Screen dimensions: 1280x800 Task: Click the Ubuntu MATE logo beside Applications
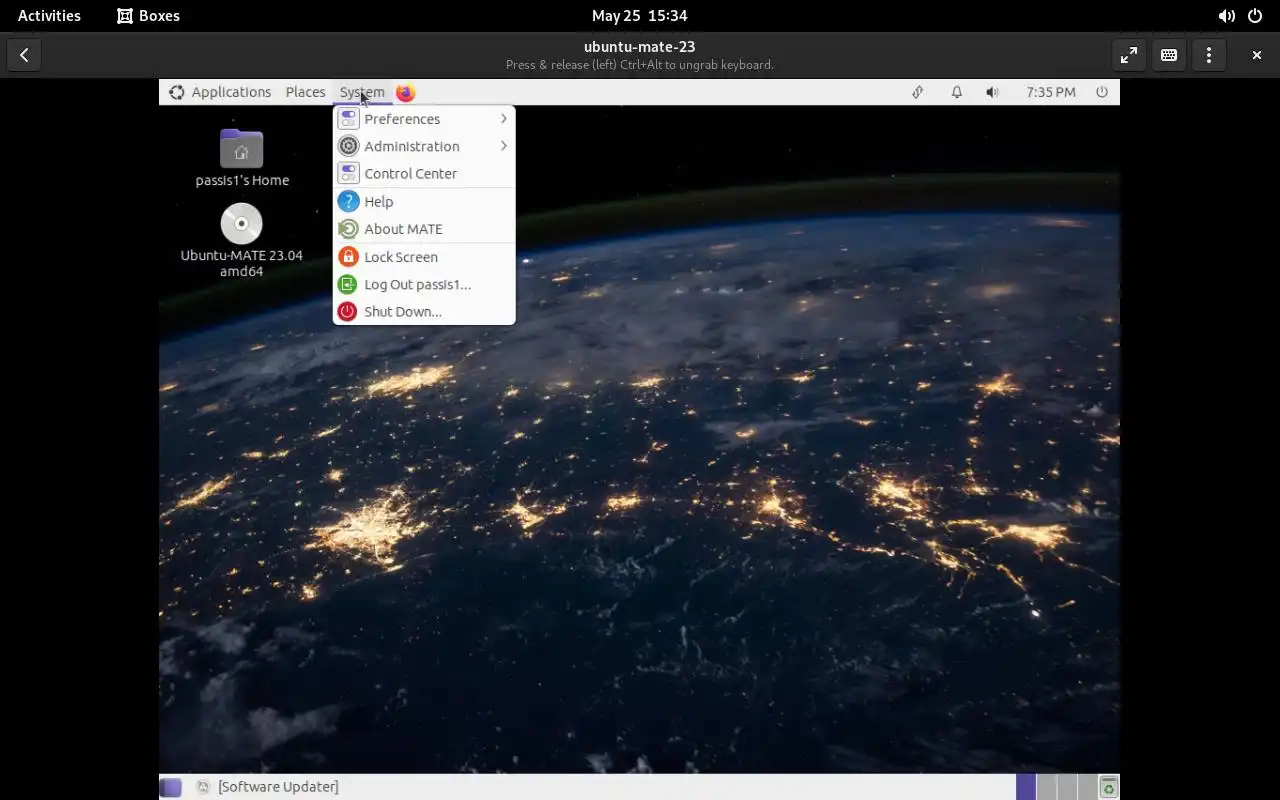[176, 92]
